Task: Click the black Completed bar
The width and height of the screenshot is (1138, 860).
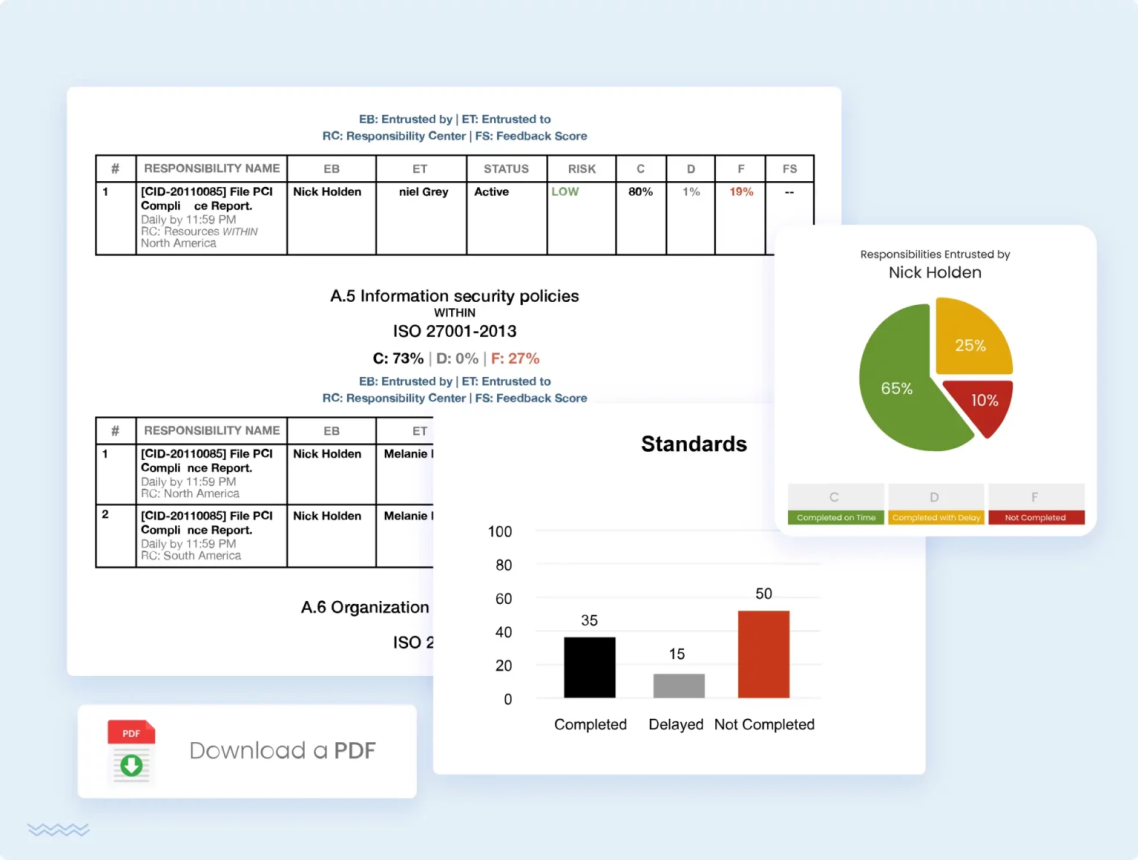Action: pos(589,668)
